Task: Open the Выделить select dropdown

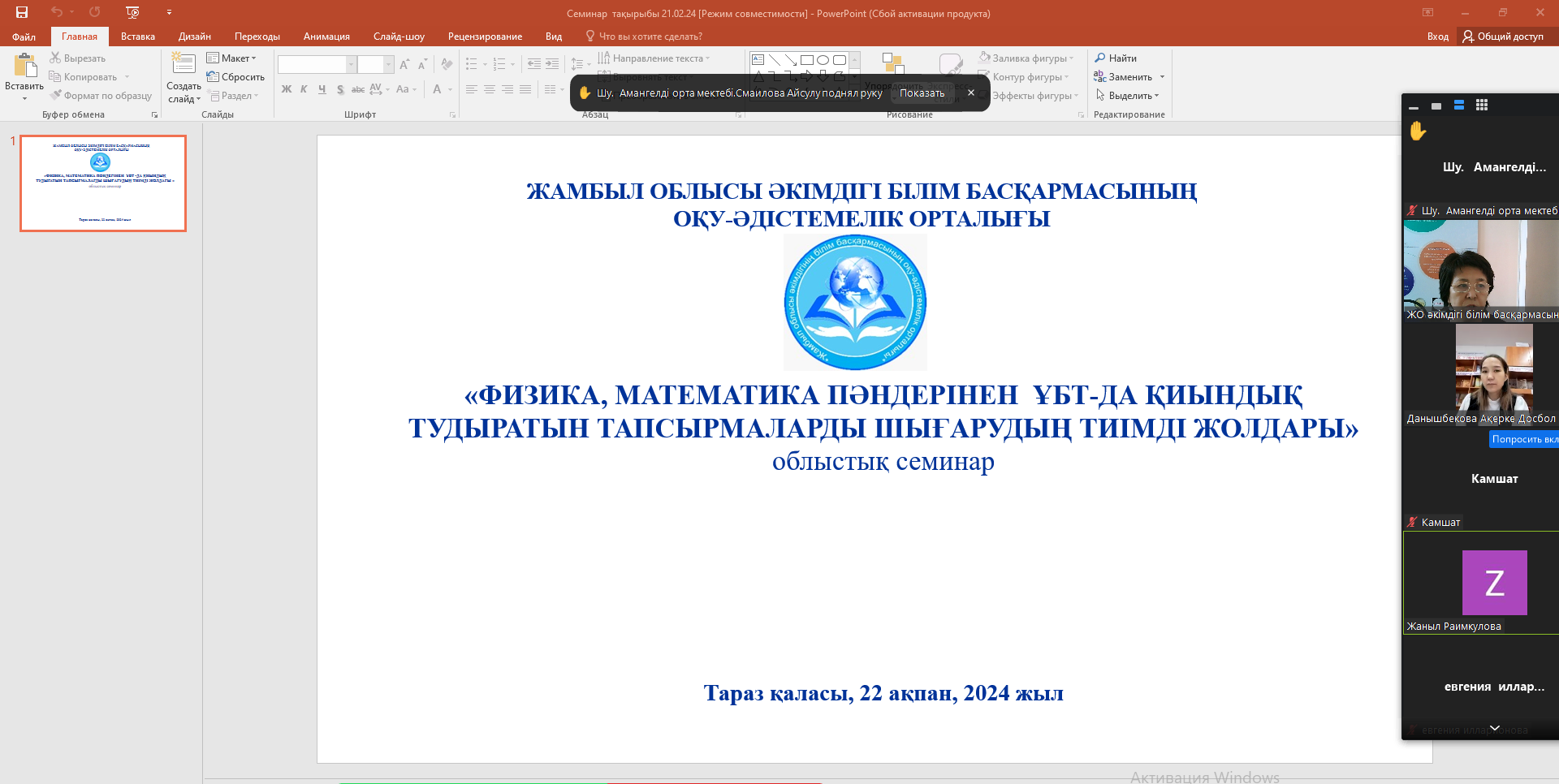Action: point(1127,96)
